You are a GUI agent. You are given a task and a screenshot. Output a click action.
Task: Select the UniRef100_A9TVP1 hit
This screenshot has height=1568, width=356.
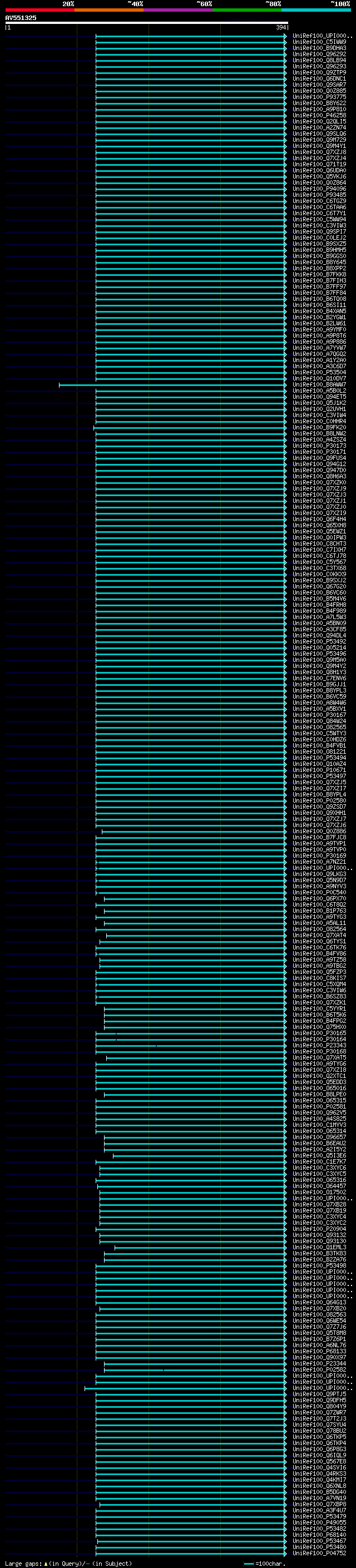[319, 843]
